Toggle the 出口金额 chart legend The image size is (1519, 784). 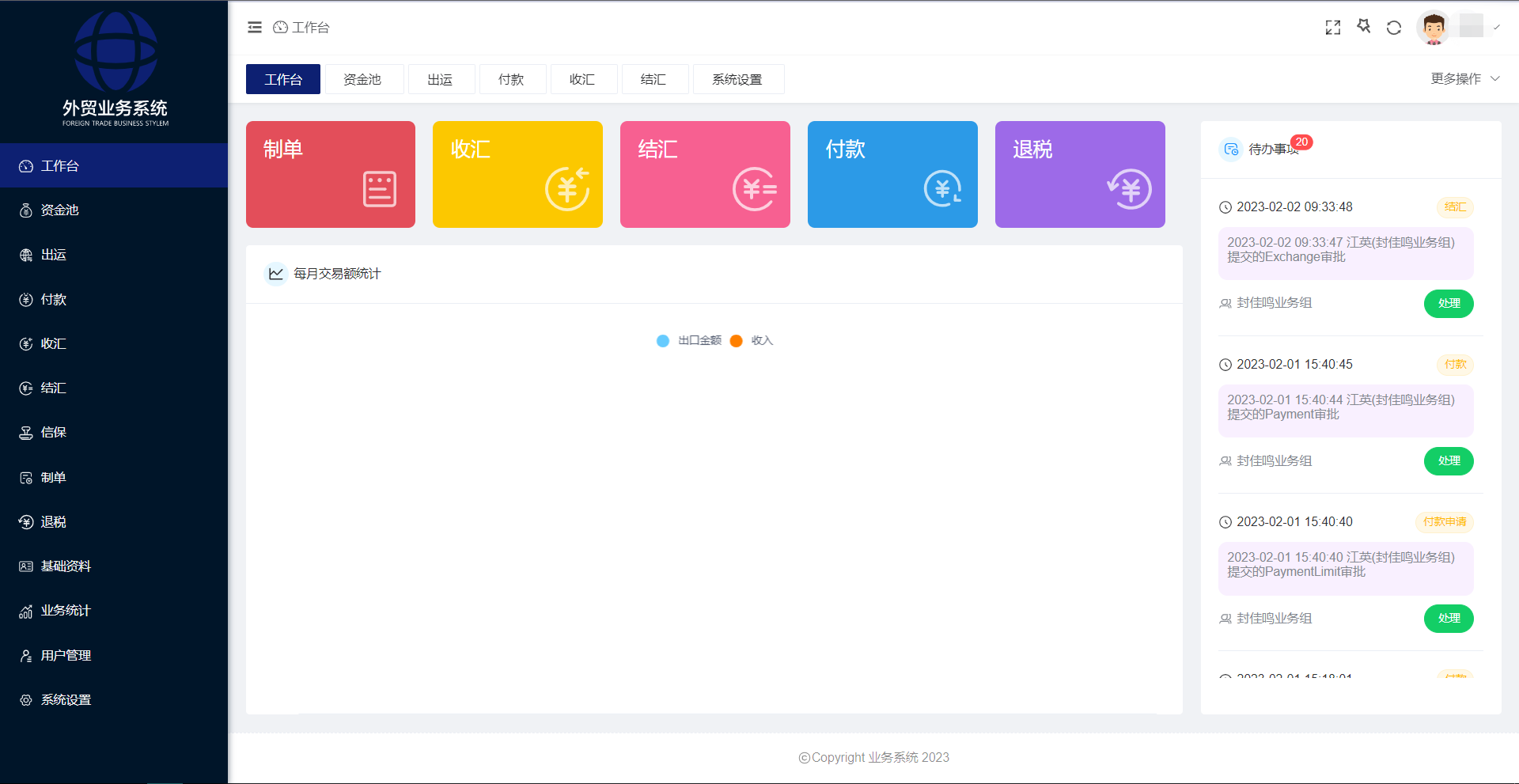point(689,340)
